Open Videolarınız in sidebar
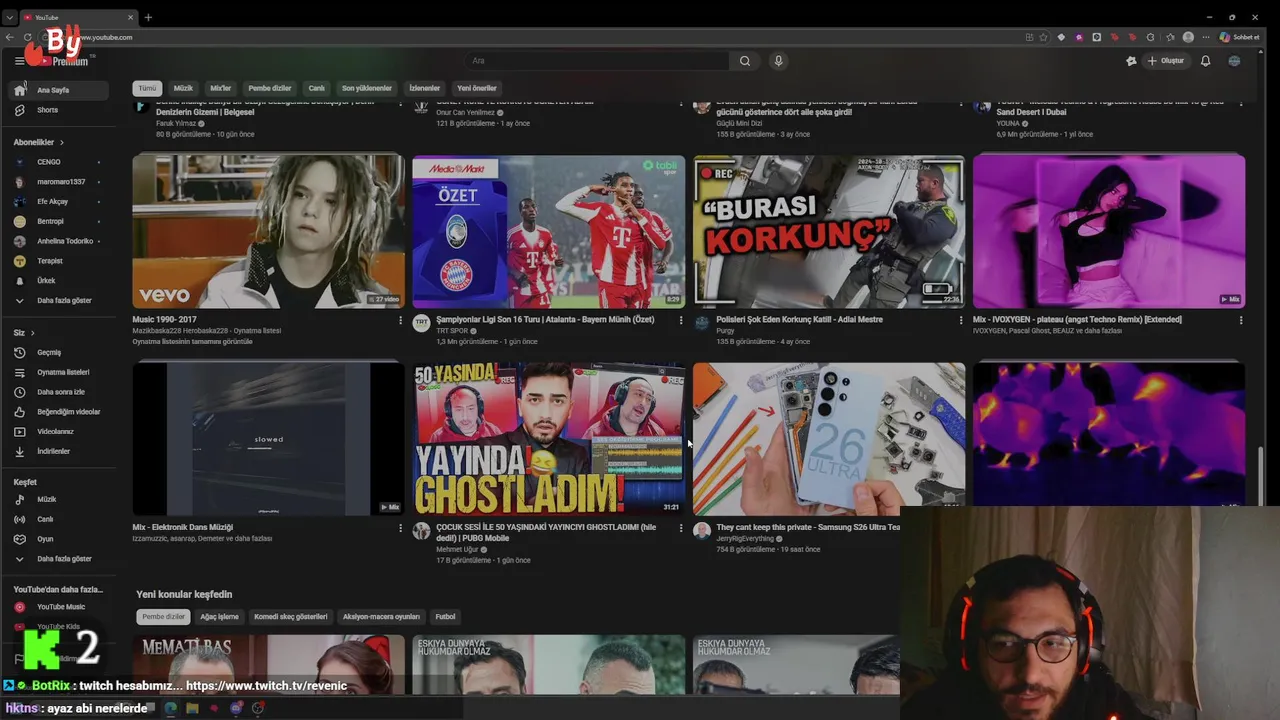Viewport: 1280px width, 720px height. [x=60, y=432]
